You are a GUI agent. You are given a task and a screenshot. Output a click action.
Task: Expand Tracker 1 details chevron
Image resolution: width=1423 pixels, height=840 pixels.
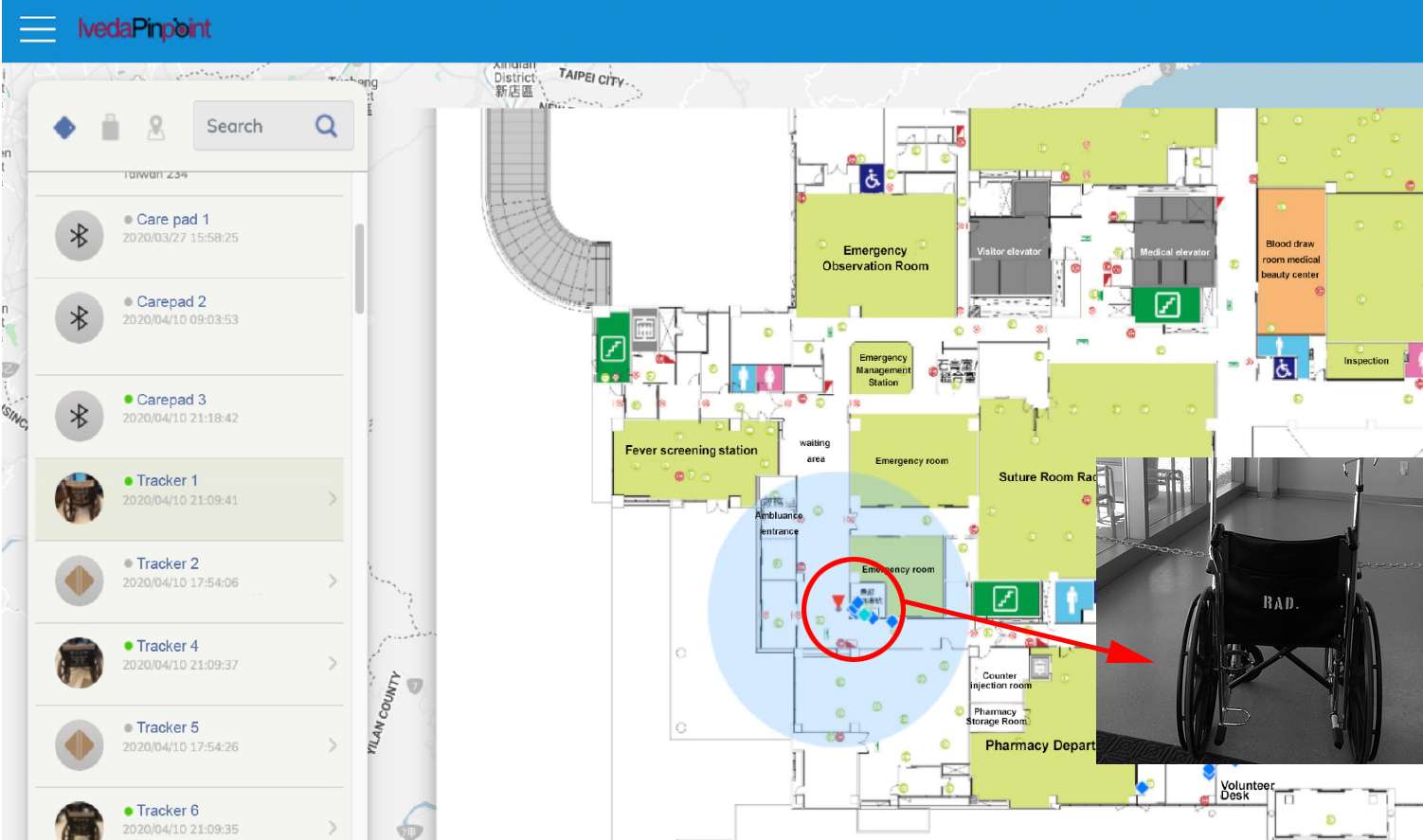tap(333, 499)
